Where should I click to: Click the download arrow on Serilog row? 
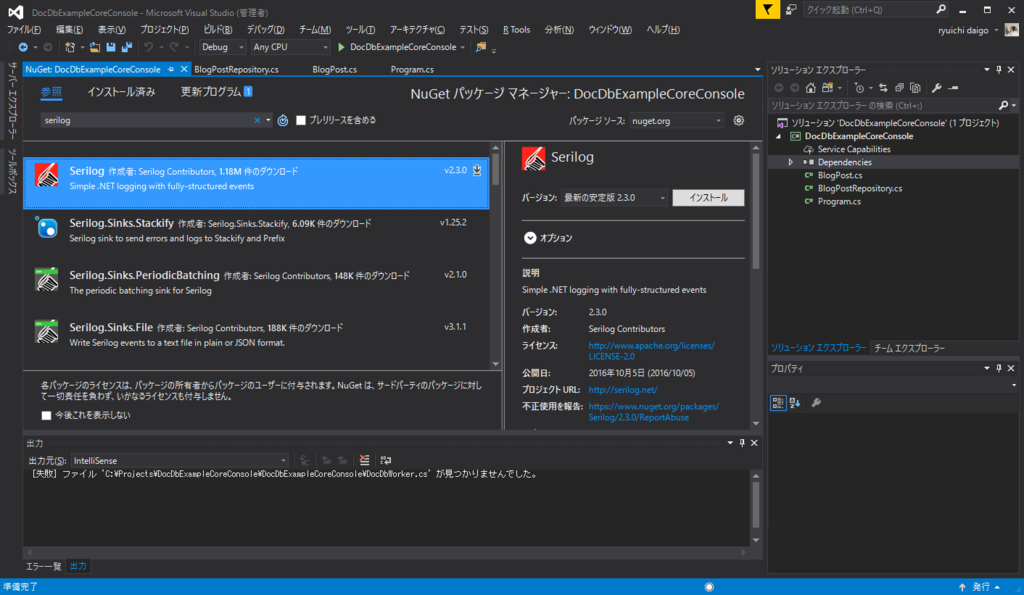click(x=477, y=170)
